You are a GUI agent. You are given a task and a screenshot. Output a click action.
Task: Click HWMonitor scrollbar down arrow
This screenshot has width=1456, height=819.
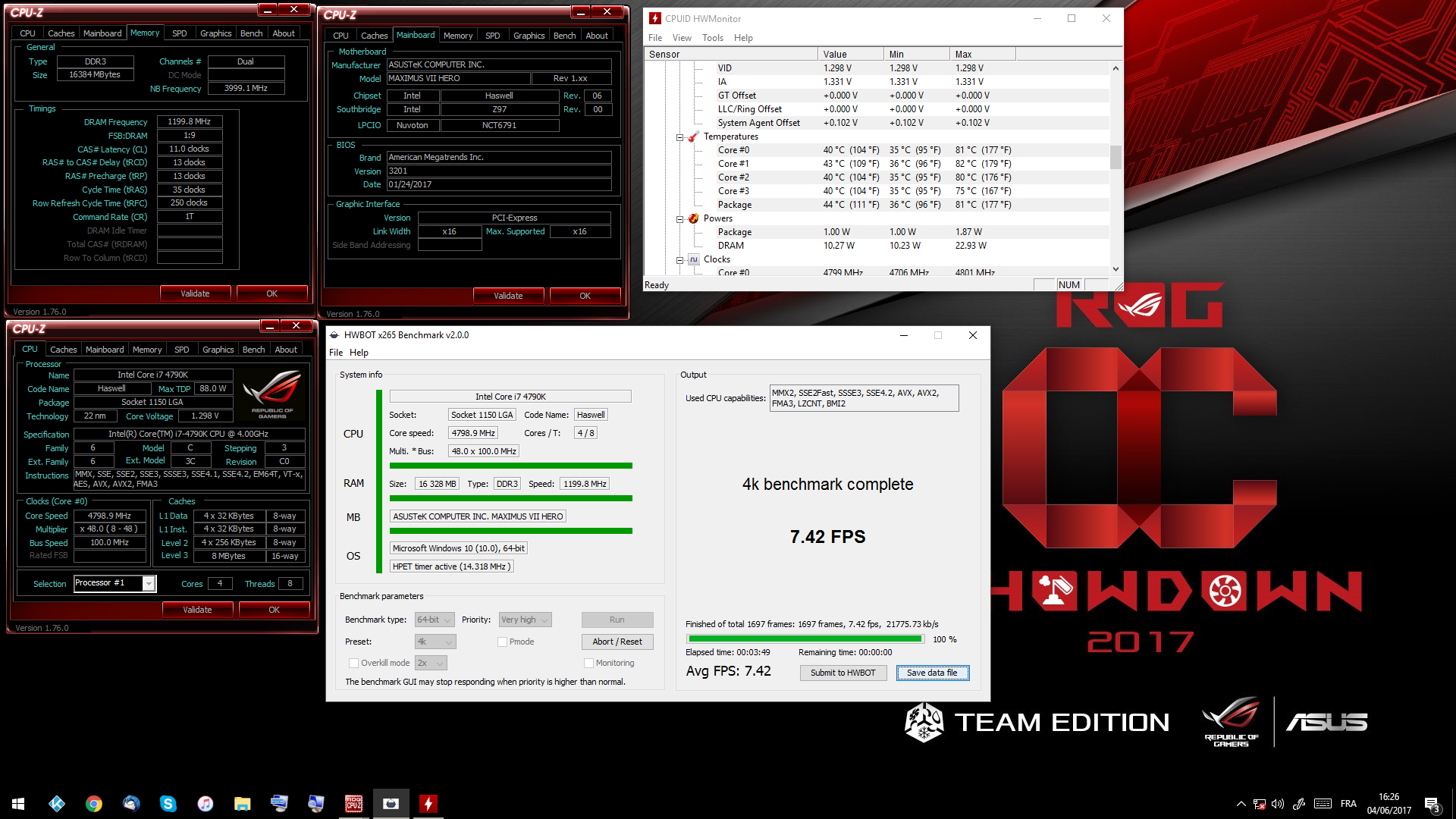pos(1116,268)
